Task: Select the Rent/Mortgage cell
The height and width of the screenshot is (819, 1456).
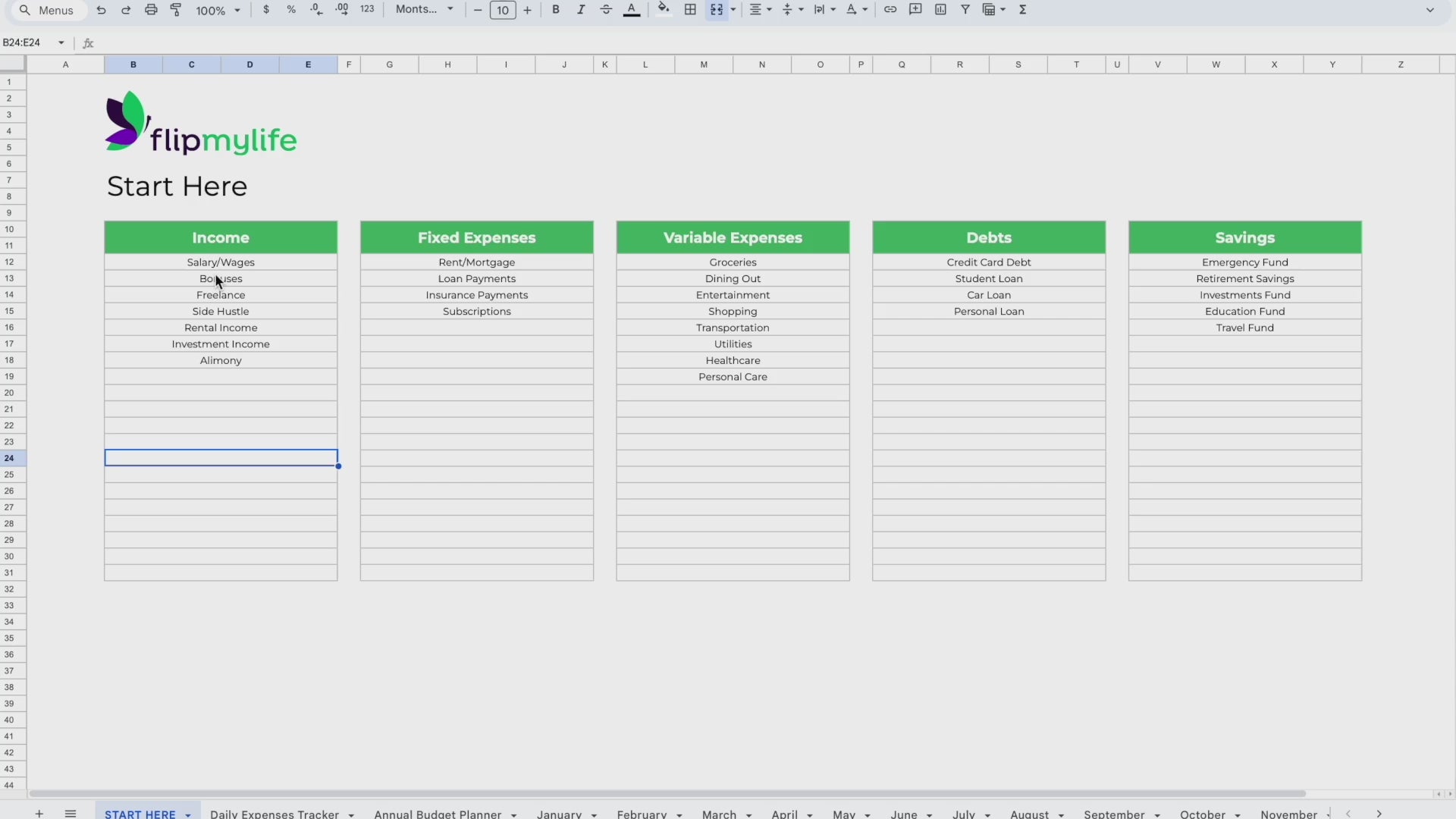Action: [x=477, y=262]
